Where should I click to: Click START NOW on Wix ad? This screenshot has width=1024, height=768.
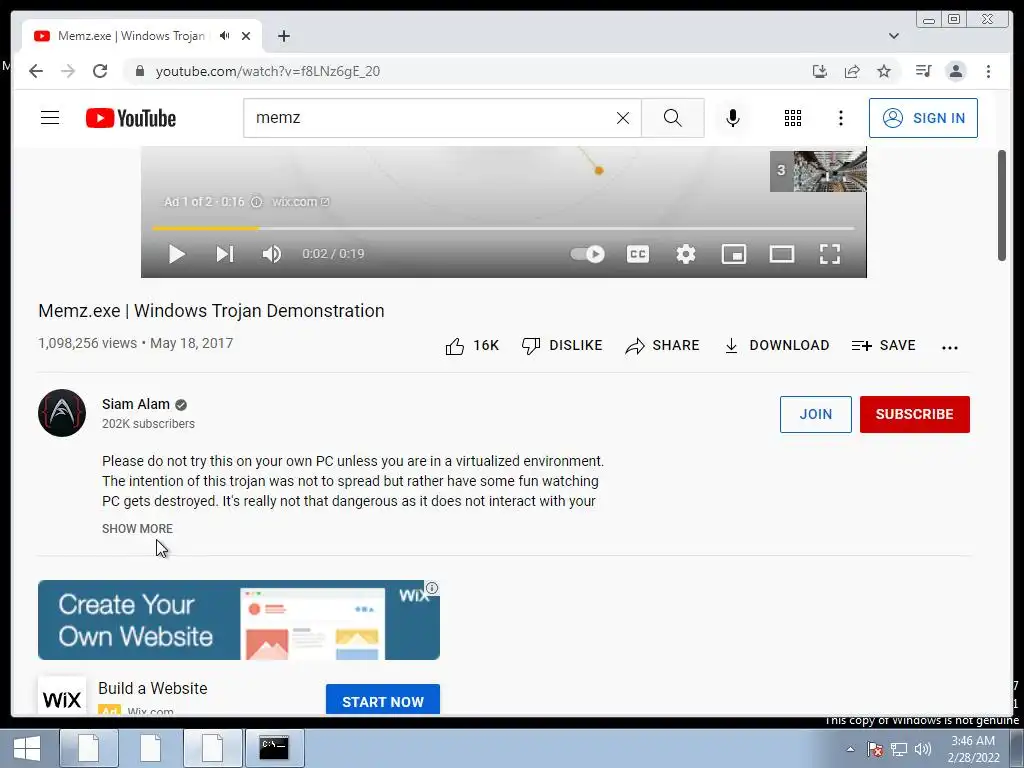(x=383, y=700)
